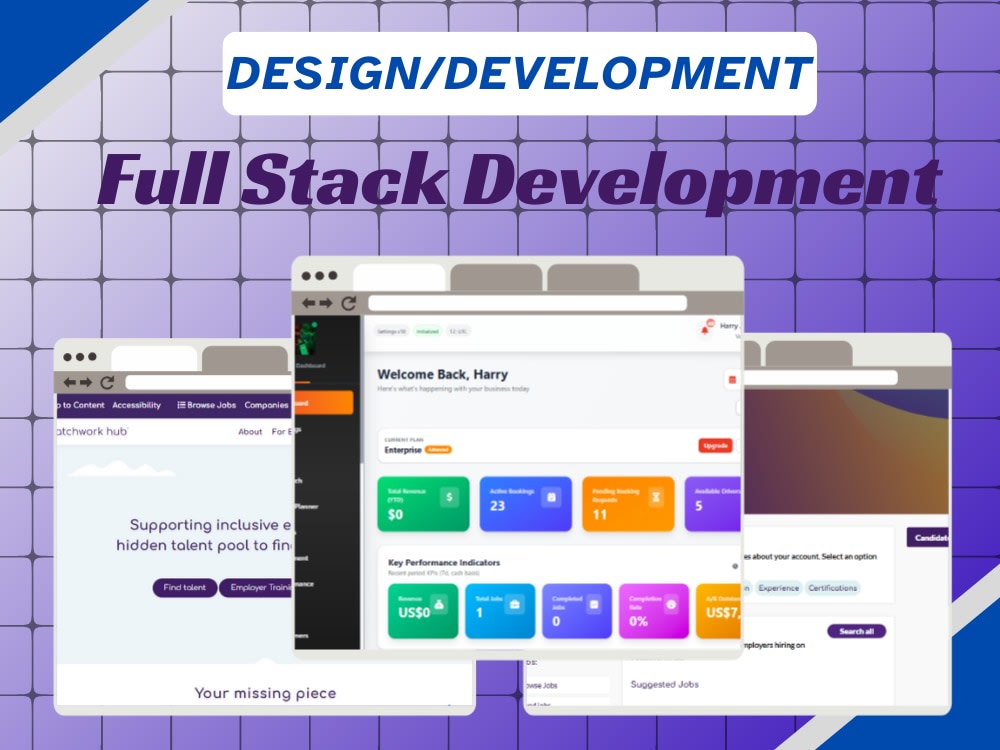Viewport: 1000px width, 750px height.
Task: Click the back arrow in the center browser window
Action: [x=309, y=303]
